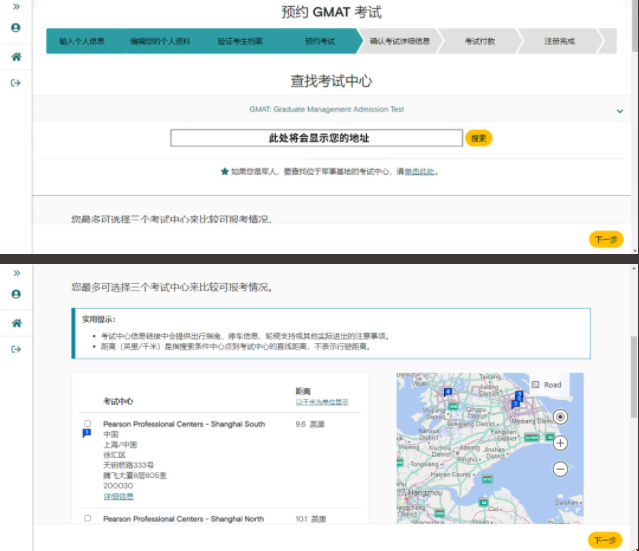
Task: Check Pearson Professional Centers - Shanghai South checkbox
Action: tap(87, 423)
